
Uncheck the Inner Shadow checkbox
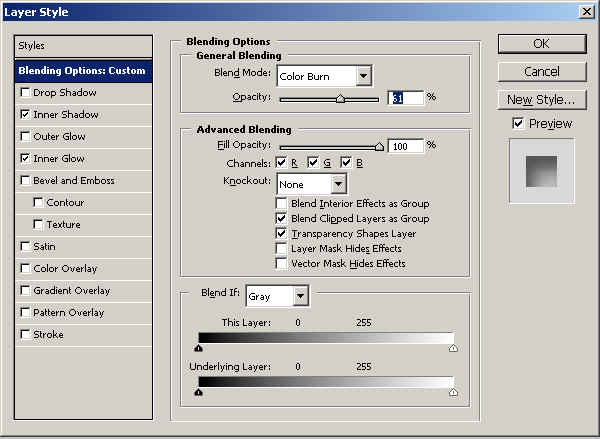(x=25, y=114)
